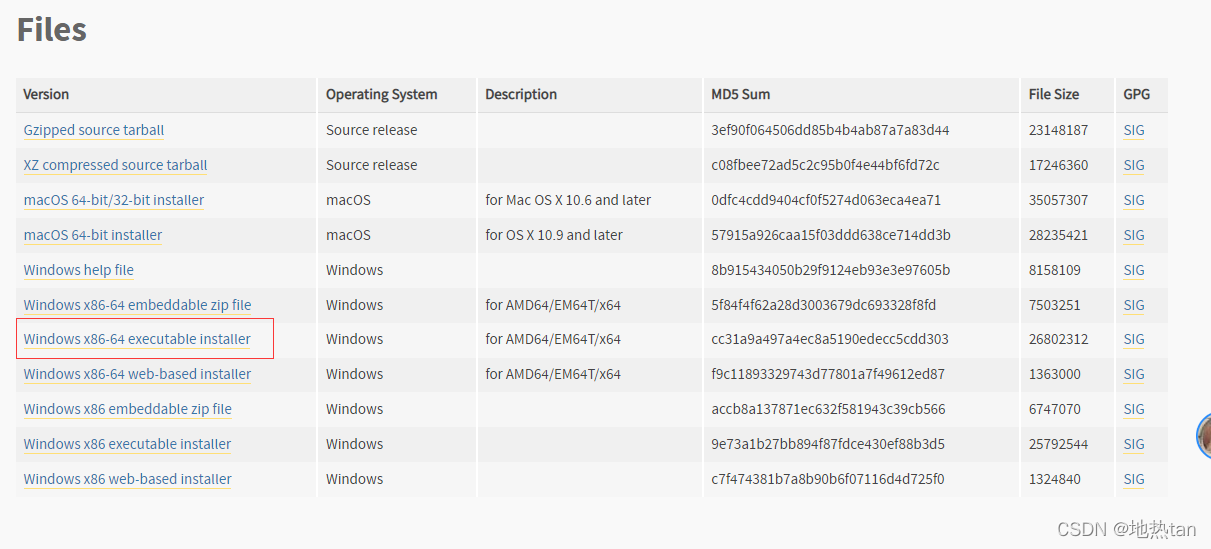The height and width of the screenshot is (549, 1211).
Task: Click 'for OS X 10.9 and later' description
Action: [554, 235]
